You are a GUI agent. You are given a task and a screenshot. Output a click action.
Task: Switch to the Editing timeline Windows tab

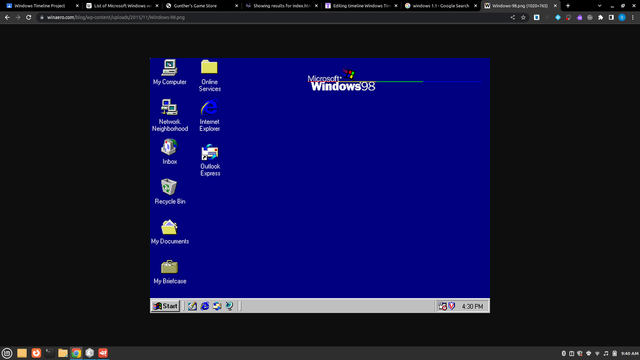click(362, 6)
